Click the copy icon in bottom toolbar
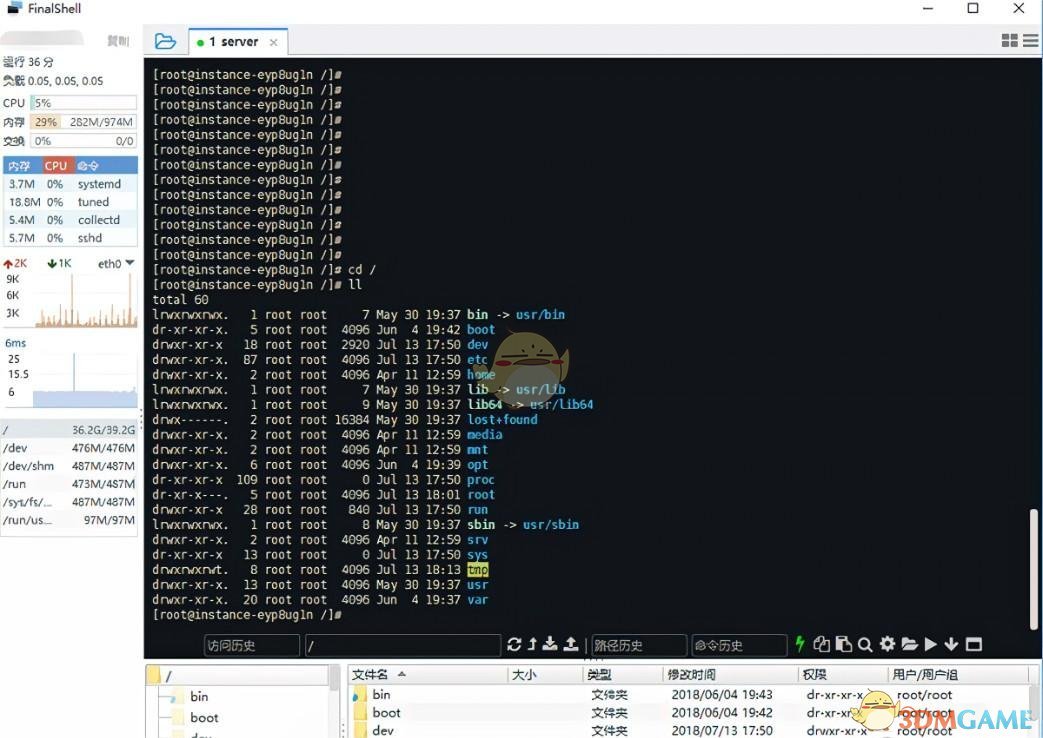The image size is (1043, 738). (822, 645)
